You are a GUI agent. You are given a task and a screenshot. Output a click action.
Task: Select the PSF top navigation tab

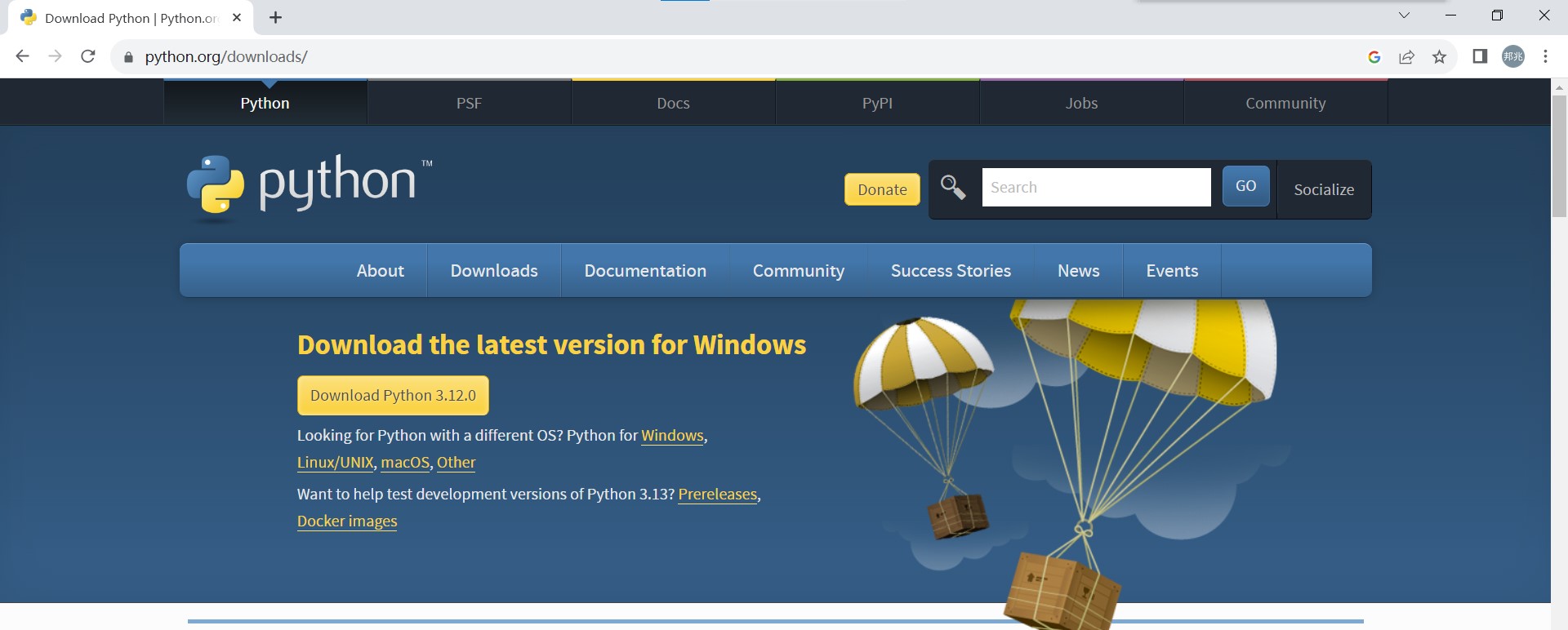pyautogui.click(x=470, y=103)
